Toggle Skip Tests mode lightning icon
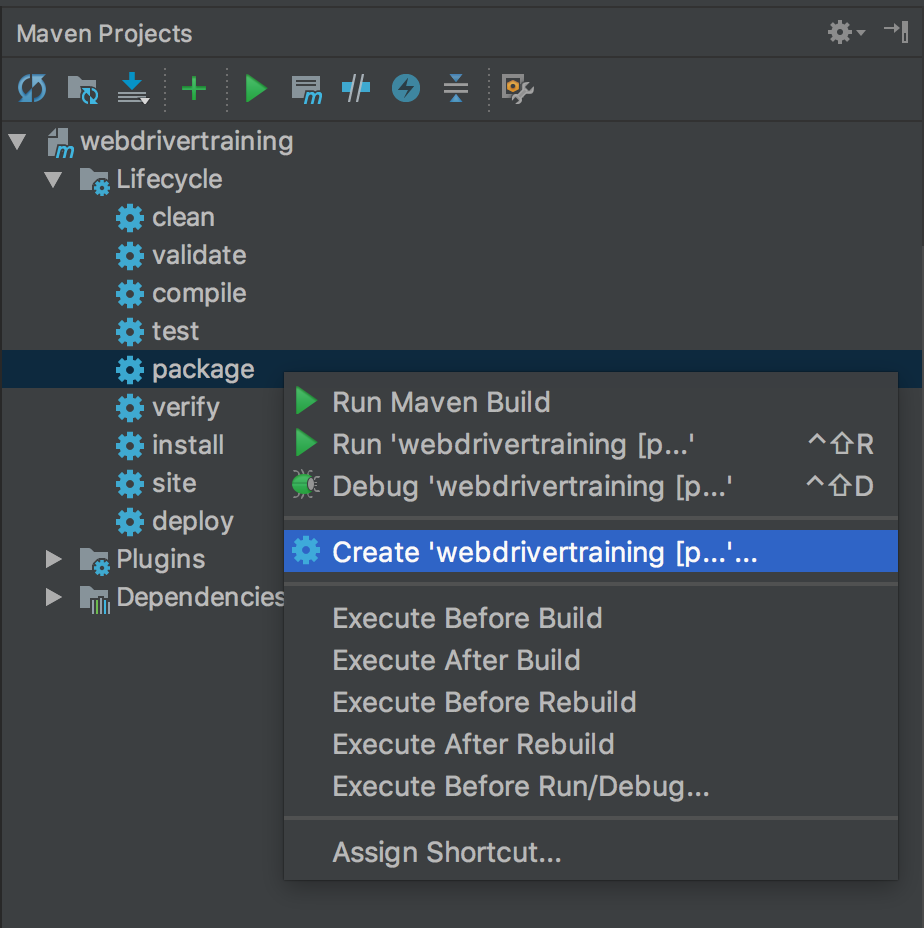 click(x=405, y=89)
